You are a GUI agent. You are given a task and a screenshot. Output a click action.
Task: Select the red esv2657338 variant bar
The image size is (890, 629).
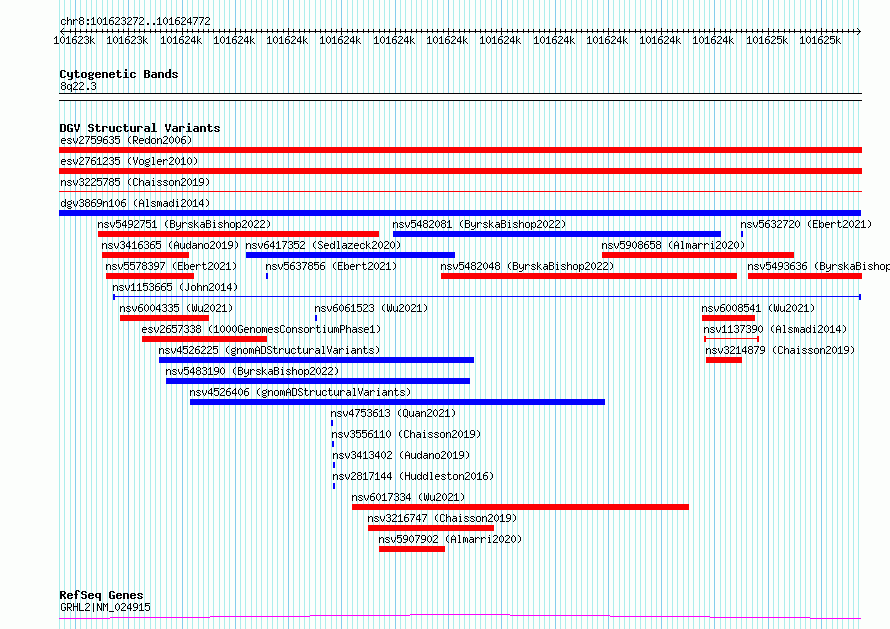pyautogui.click(x=204, y=339)
